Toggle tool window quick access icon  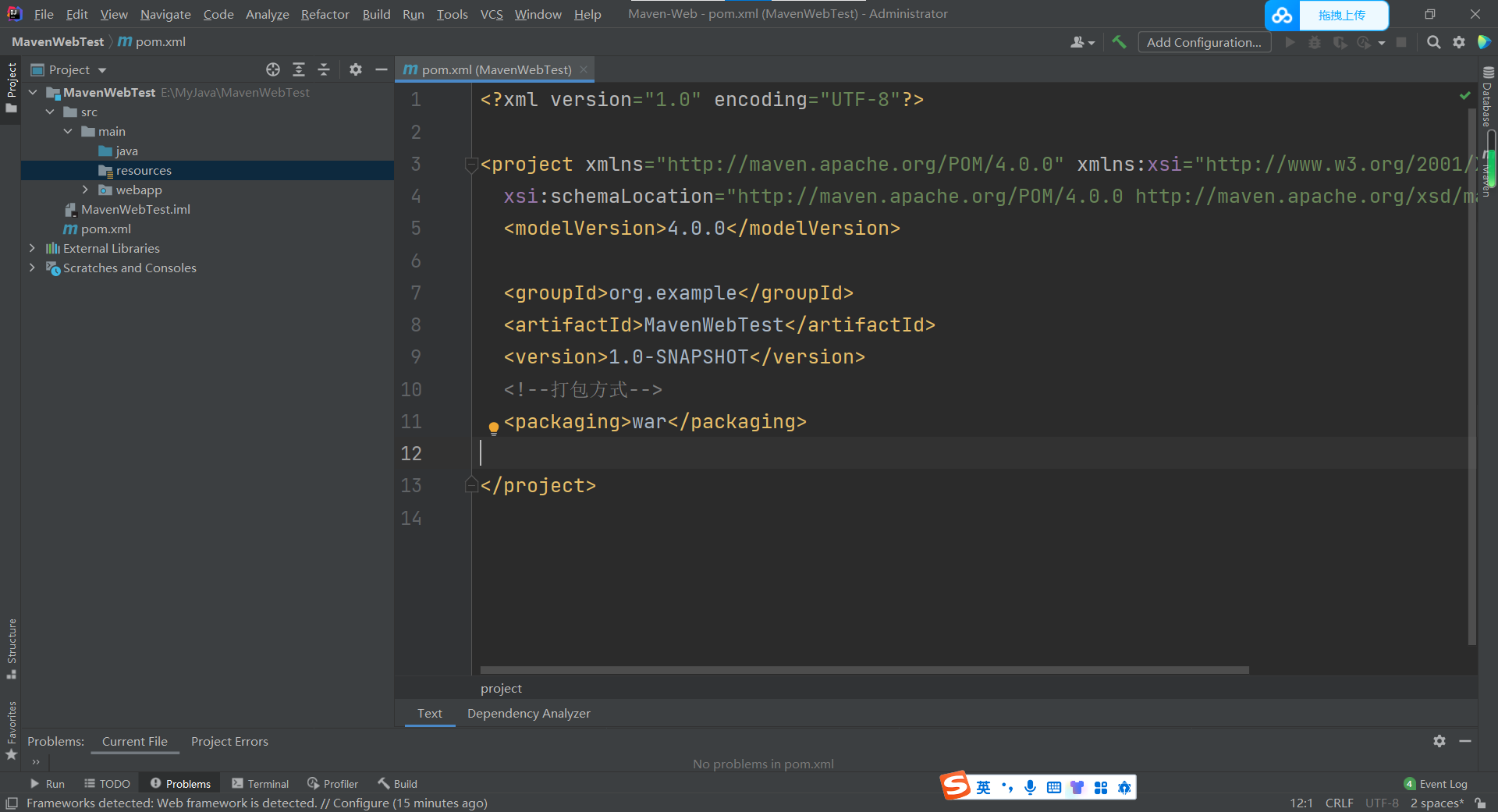point(12,803)
